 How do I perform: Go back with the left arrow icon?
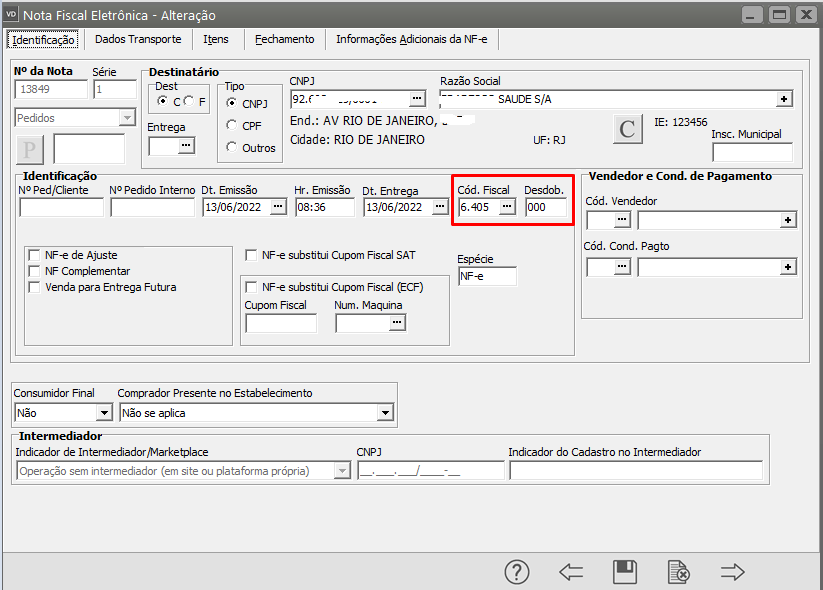[x=571, y=572]
